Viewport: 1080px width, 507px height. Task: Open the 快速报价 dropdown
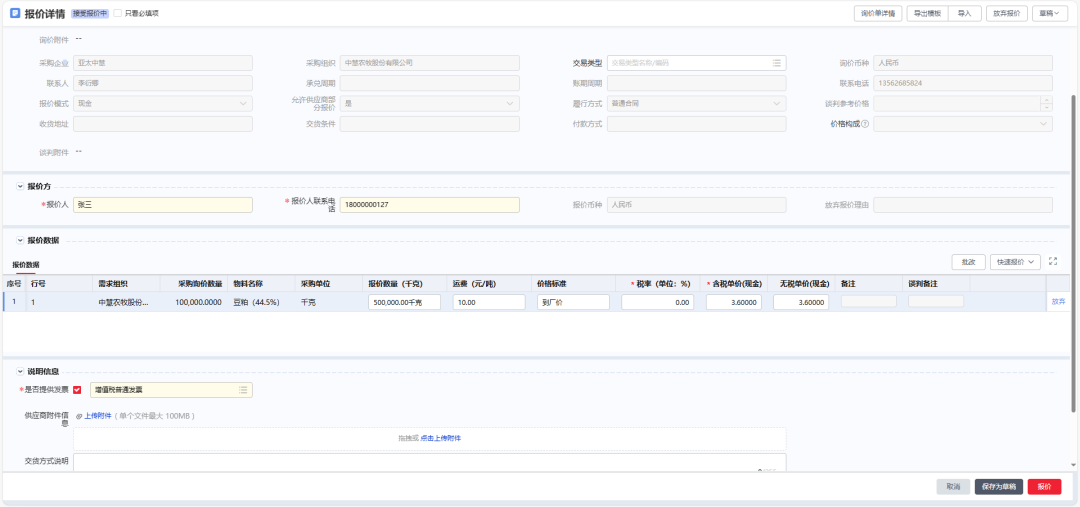(1015, 262)
